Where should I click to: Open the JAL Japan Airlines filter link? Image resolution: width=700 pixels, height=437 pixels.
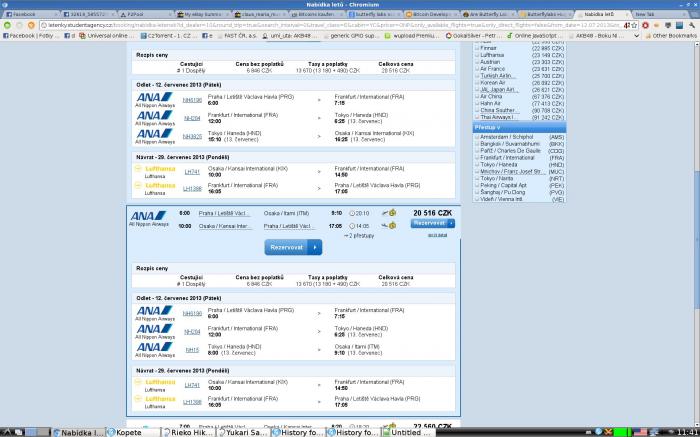(499, 90)
